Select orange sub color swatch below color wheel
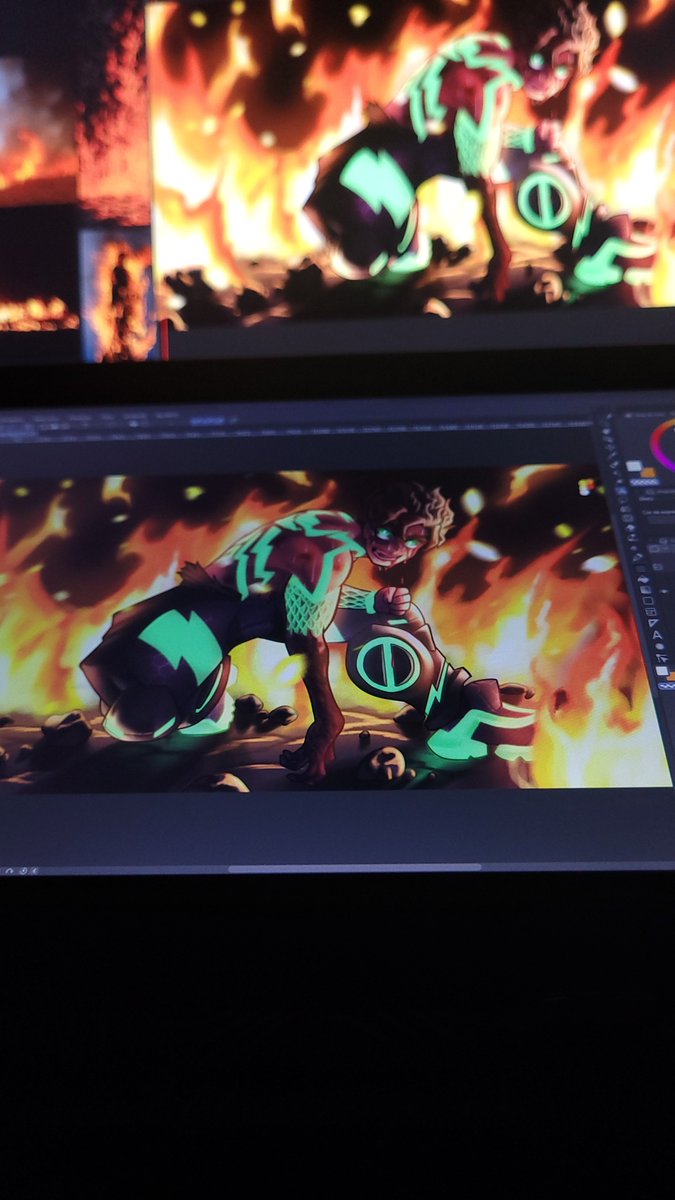Viewport: 675px width, 1200px height. tap(648, 472)
